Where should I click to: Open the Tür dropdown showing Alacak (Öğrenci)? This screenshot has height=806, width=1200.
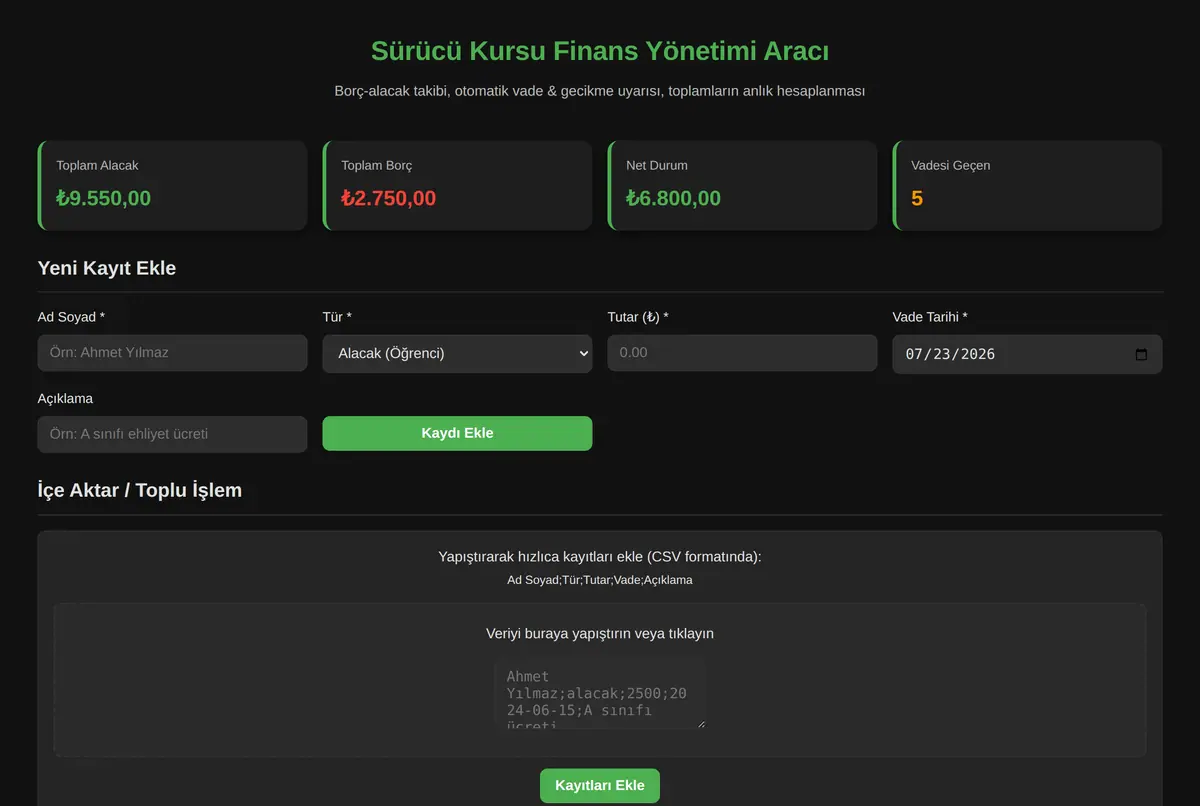pyautogui.click(x=457, y=353)
